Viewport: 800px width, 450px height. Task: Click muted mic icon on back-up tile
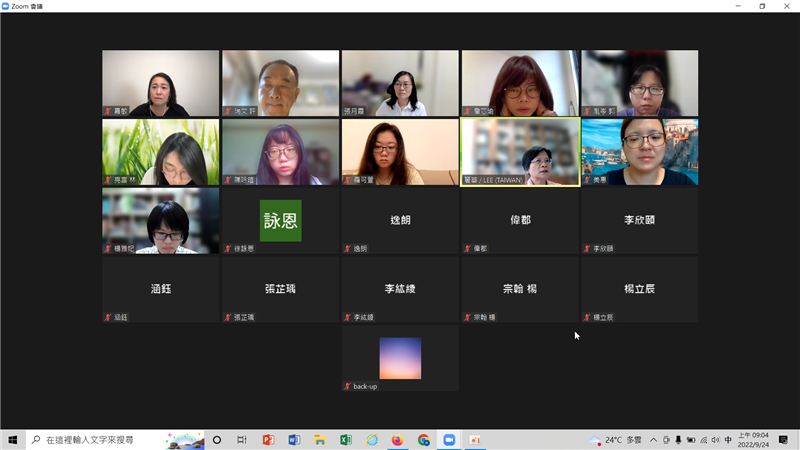348,386
